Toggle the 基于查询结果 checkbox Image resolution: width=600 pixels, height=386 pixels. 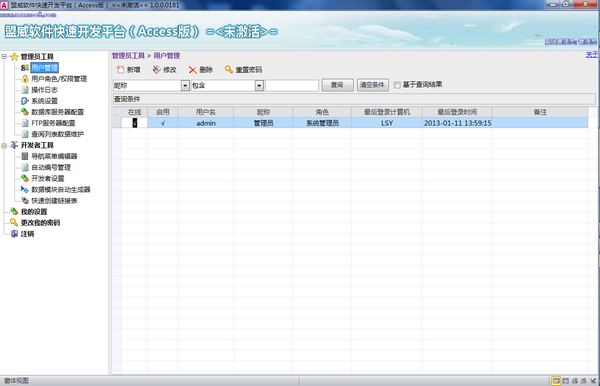(397, 85)
